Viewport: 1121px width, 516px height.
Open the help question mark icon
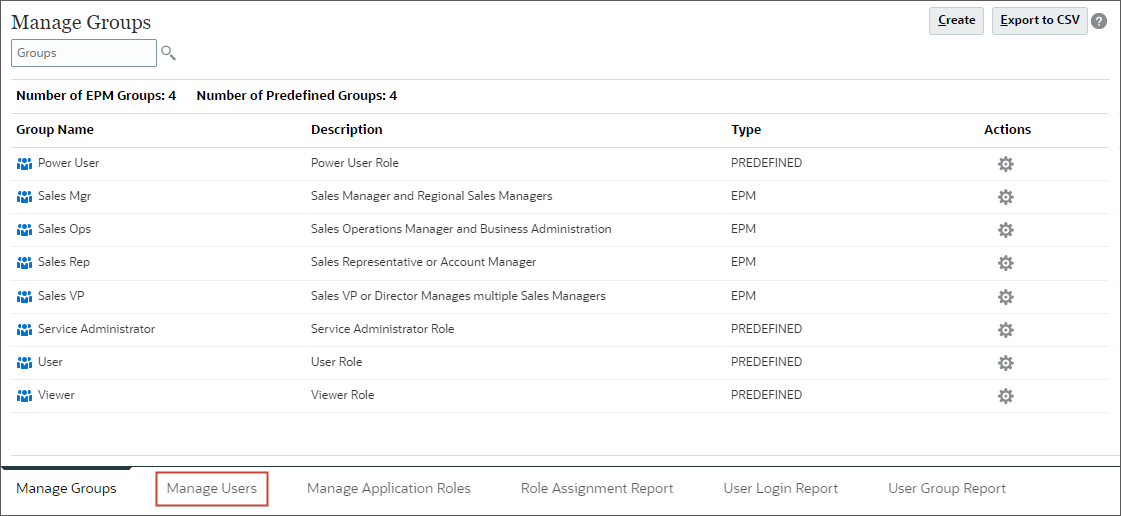click(1100, 21)
